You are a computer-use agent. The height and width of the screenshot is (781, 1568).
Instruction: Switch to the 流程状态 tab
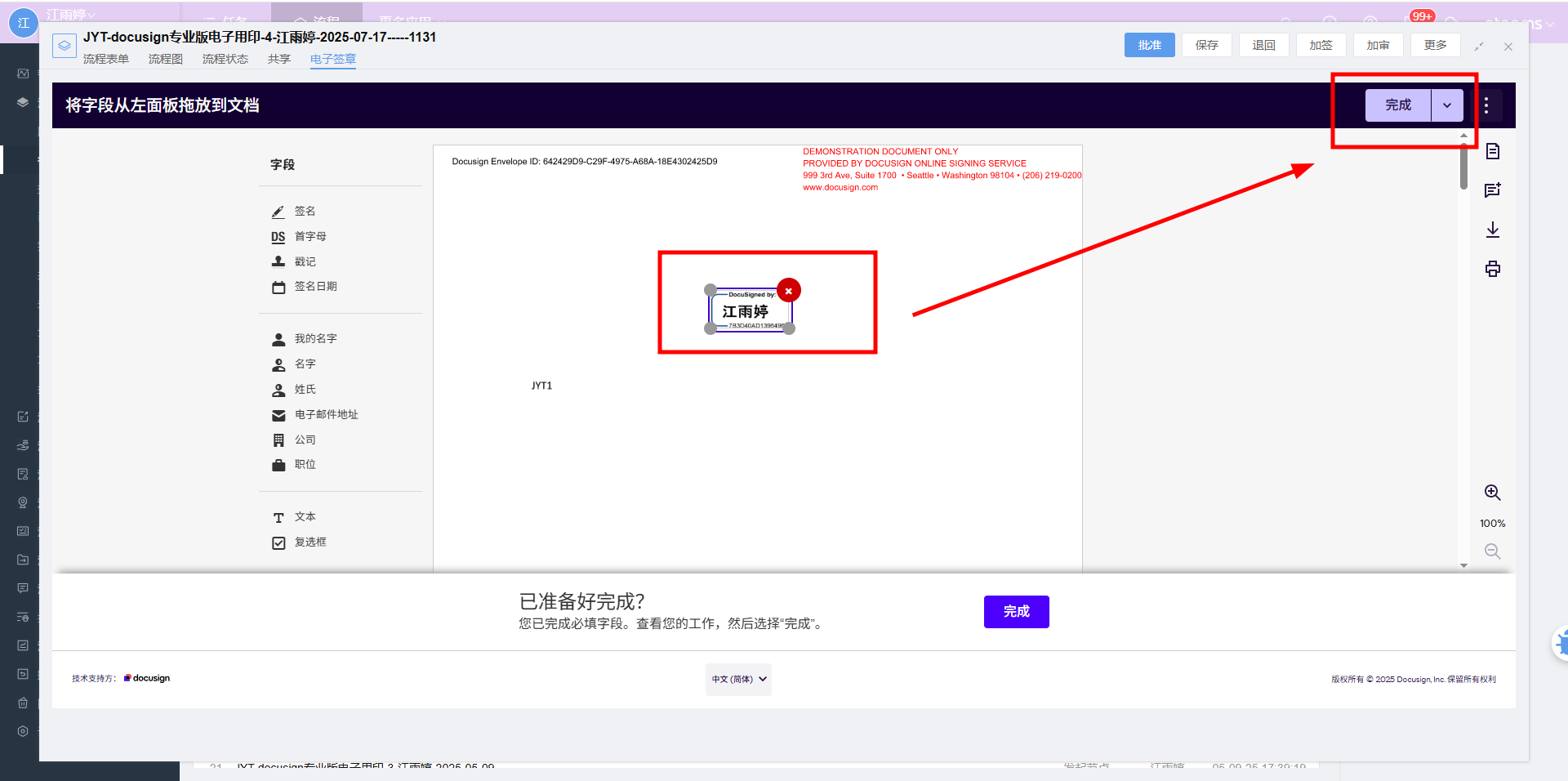click(x=225, y=59)
